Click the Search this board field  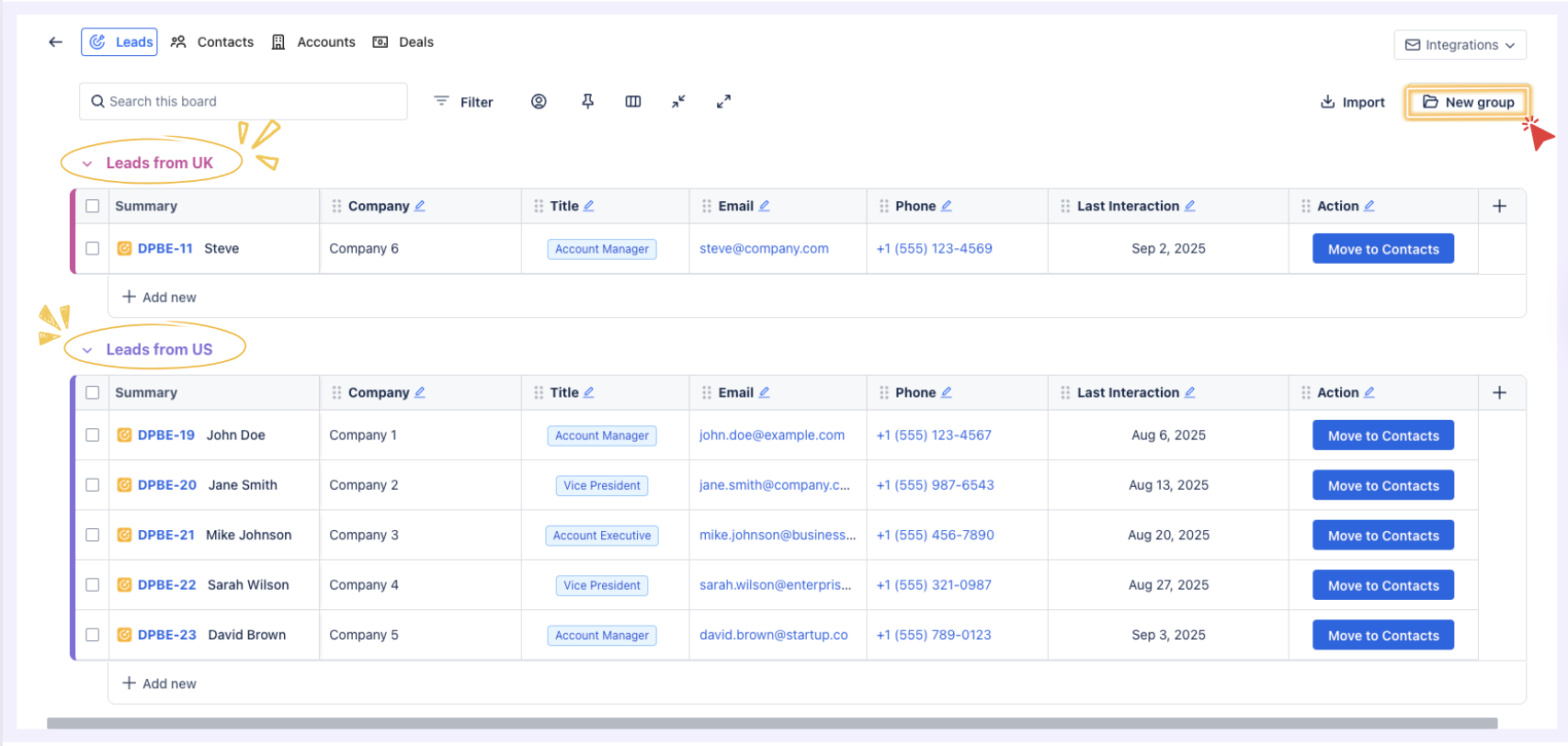(244, 102)
